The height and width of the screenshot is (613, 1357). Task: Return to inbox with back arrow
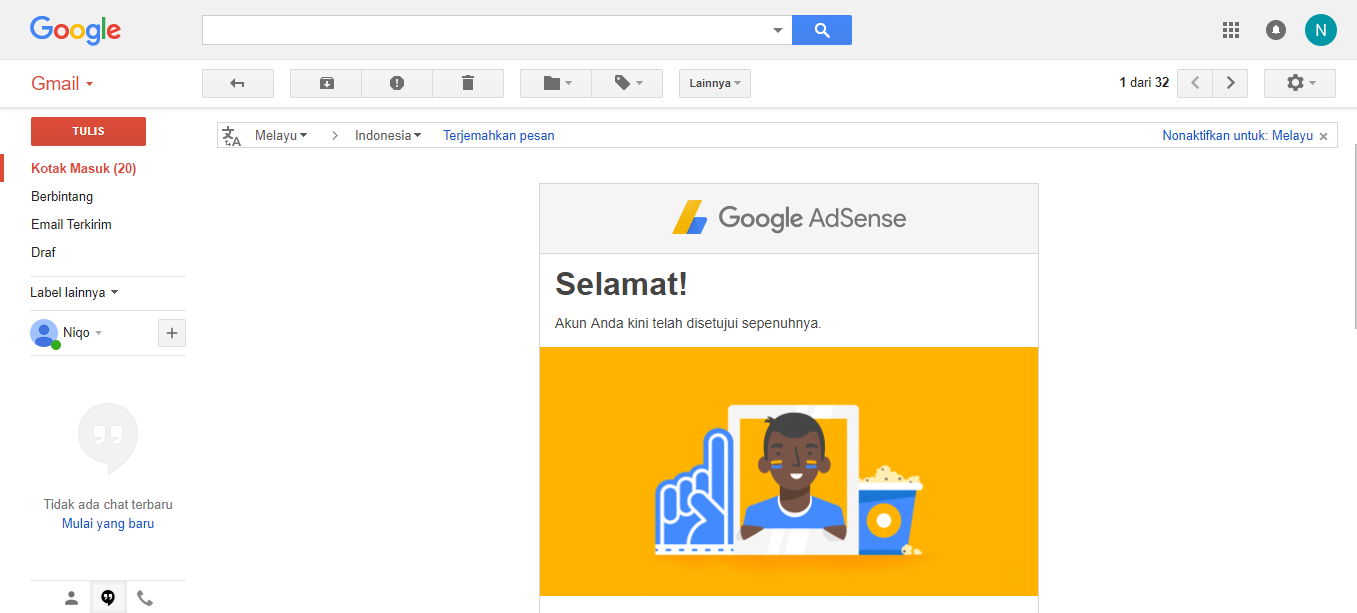coord(237,83)
